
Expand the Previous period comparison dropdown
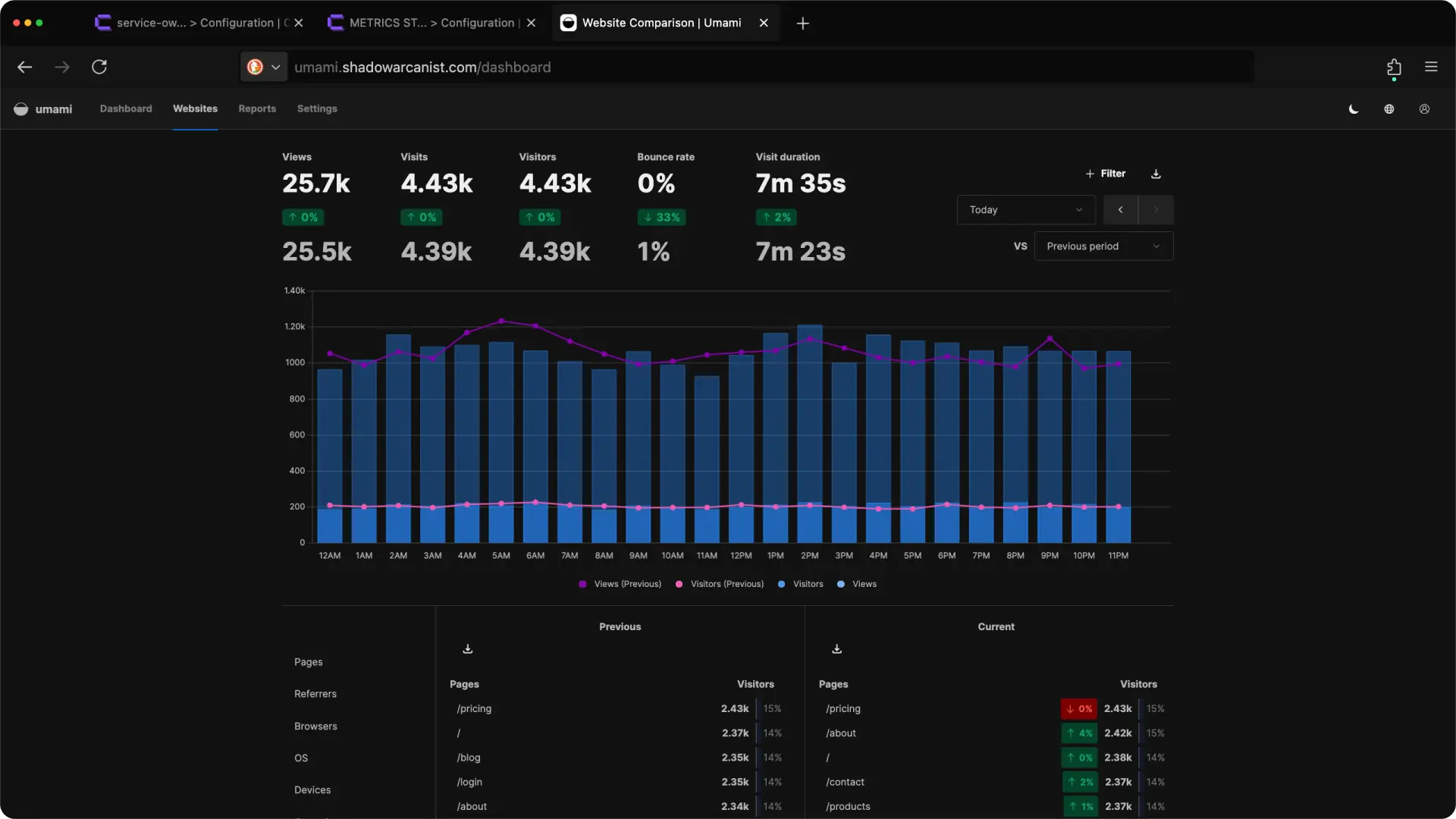tap(1103, 246)
